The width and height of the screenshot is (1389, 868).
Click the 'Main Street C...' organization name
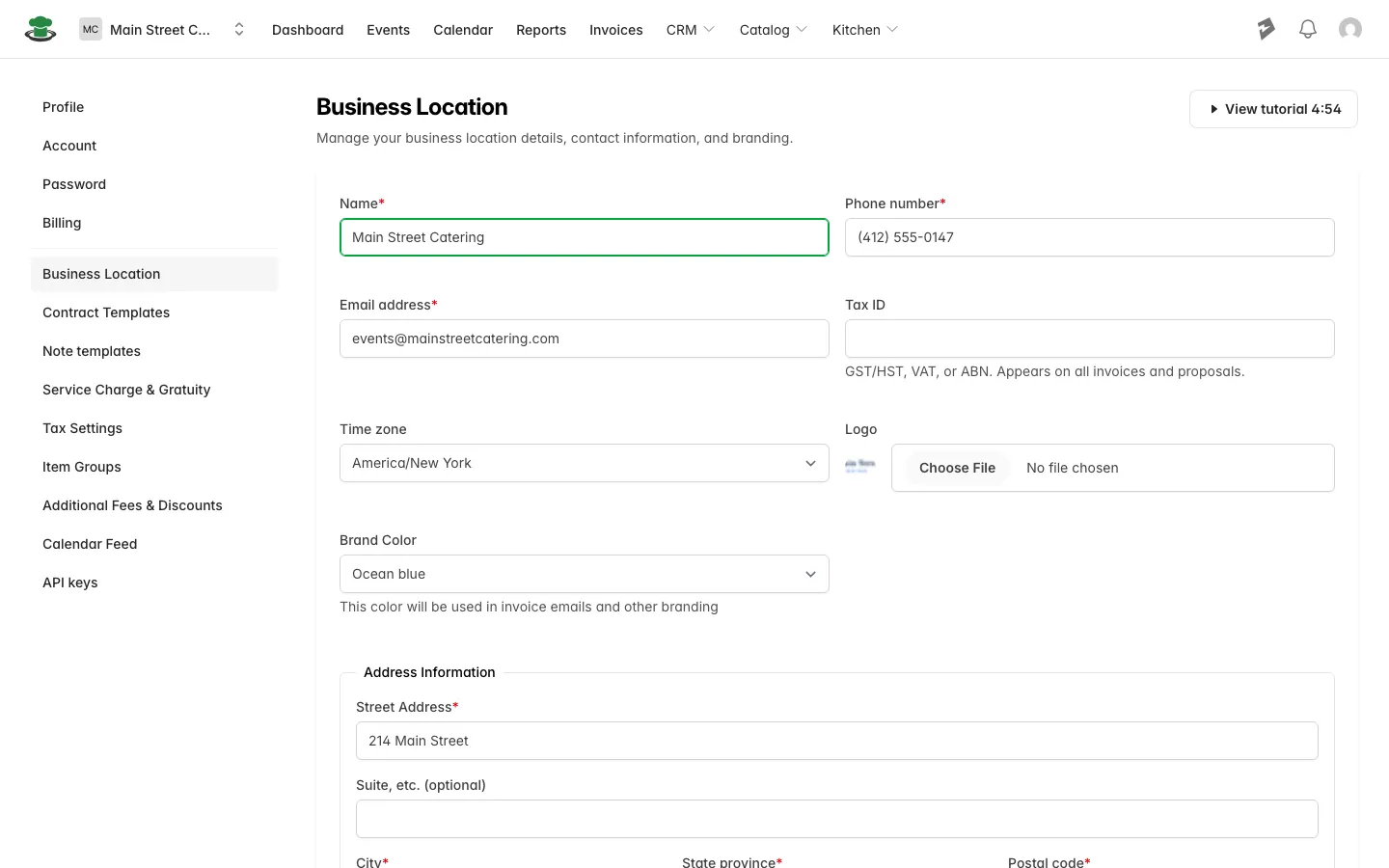point(160,30)
